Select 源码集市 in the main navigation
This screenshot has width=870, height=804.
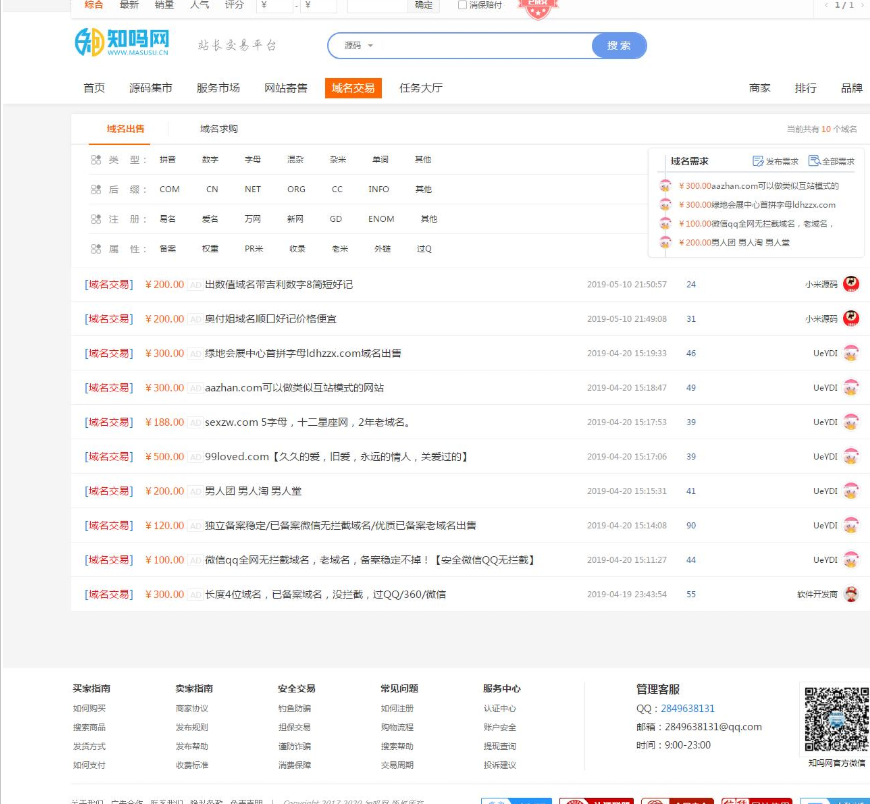point(150,88)
